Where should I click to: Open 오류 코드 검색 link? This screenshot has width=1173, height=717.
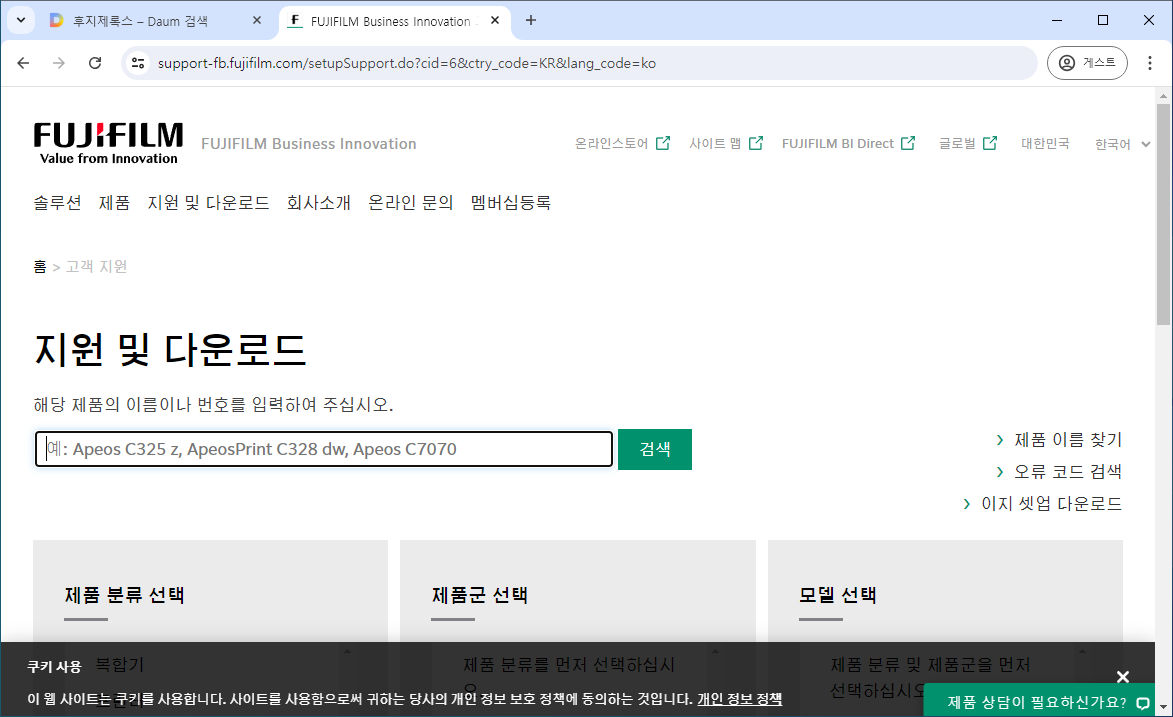point(1059,472)
